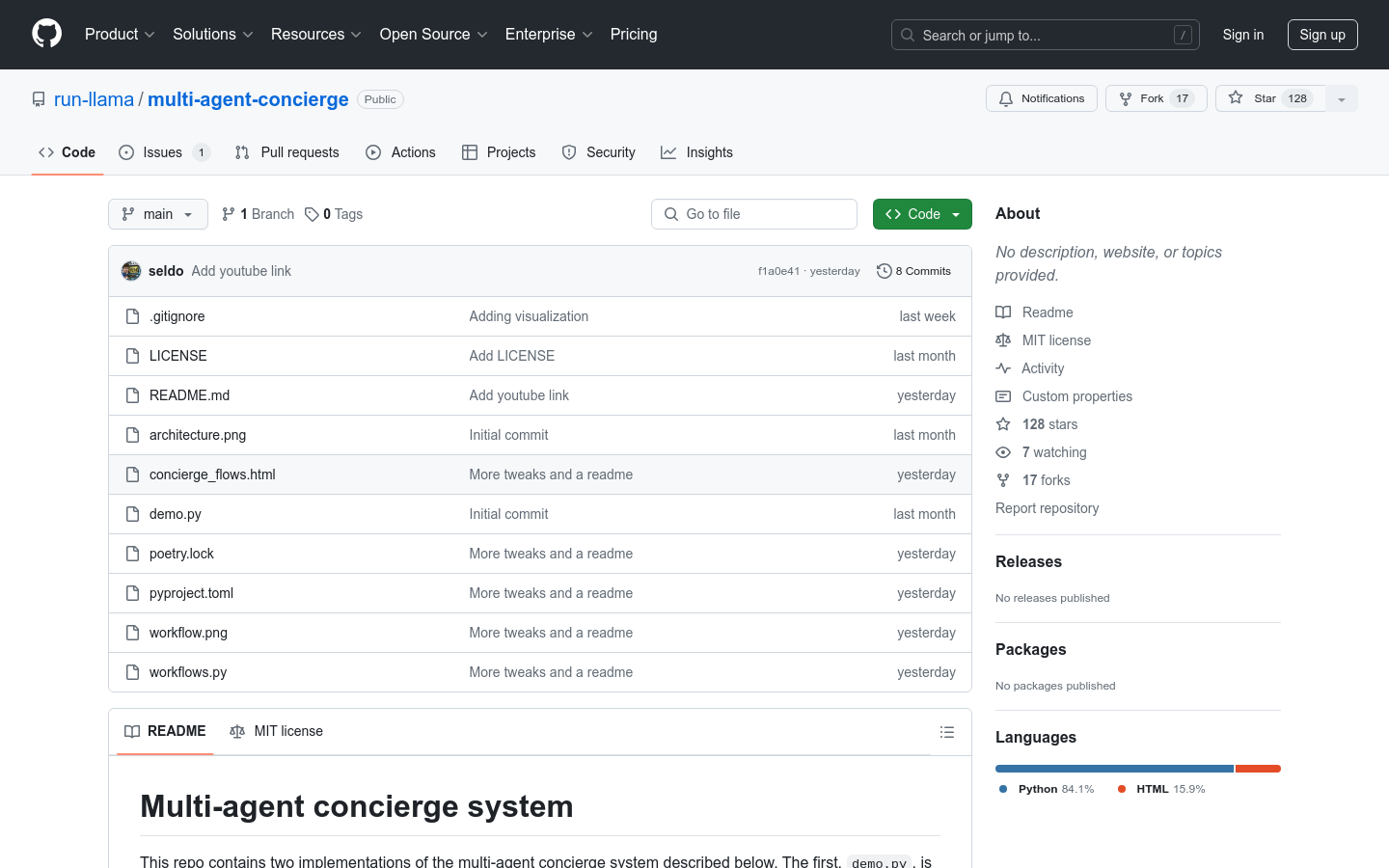Image resolution: width=1389 pixels, height=868 pixels.
Task: Click the Sign in link
Action: [x=1242, y=35]
